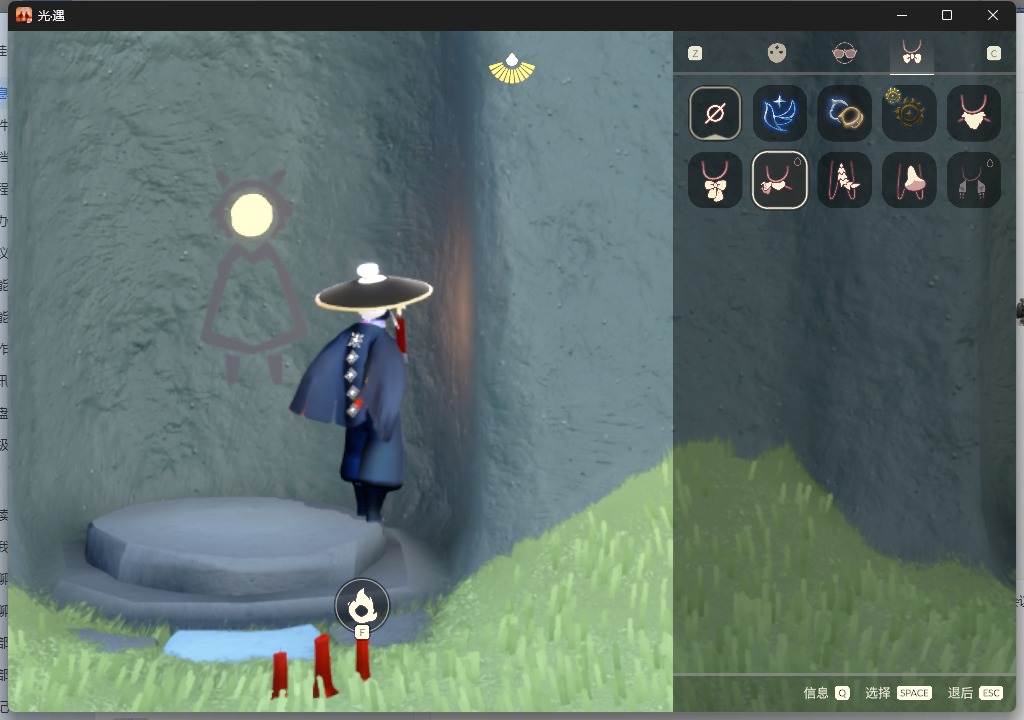
Task: Equip the tall white tree pendant necklace
Action: tap(844, 180)
